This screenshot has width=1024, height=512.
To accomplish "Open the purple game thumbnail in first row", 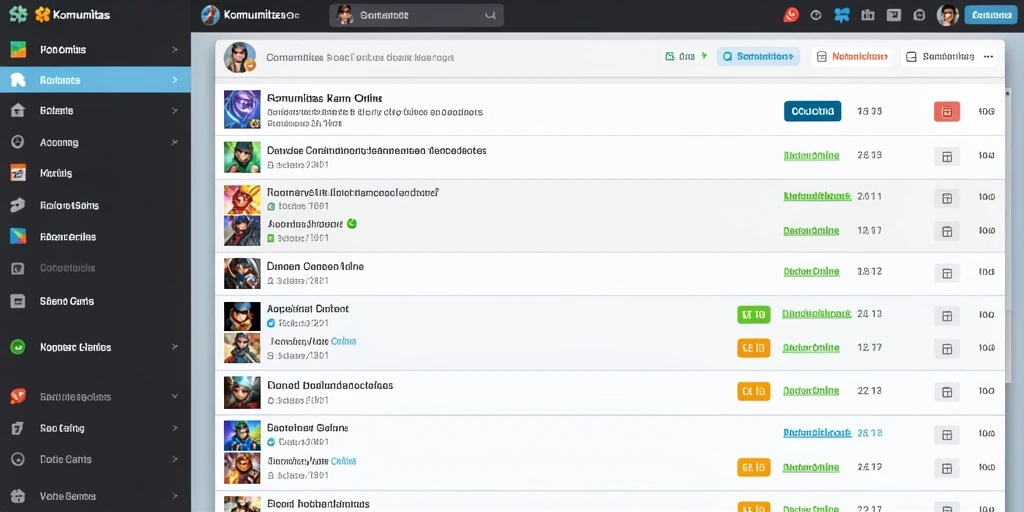I will point(242,109).
